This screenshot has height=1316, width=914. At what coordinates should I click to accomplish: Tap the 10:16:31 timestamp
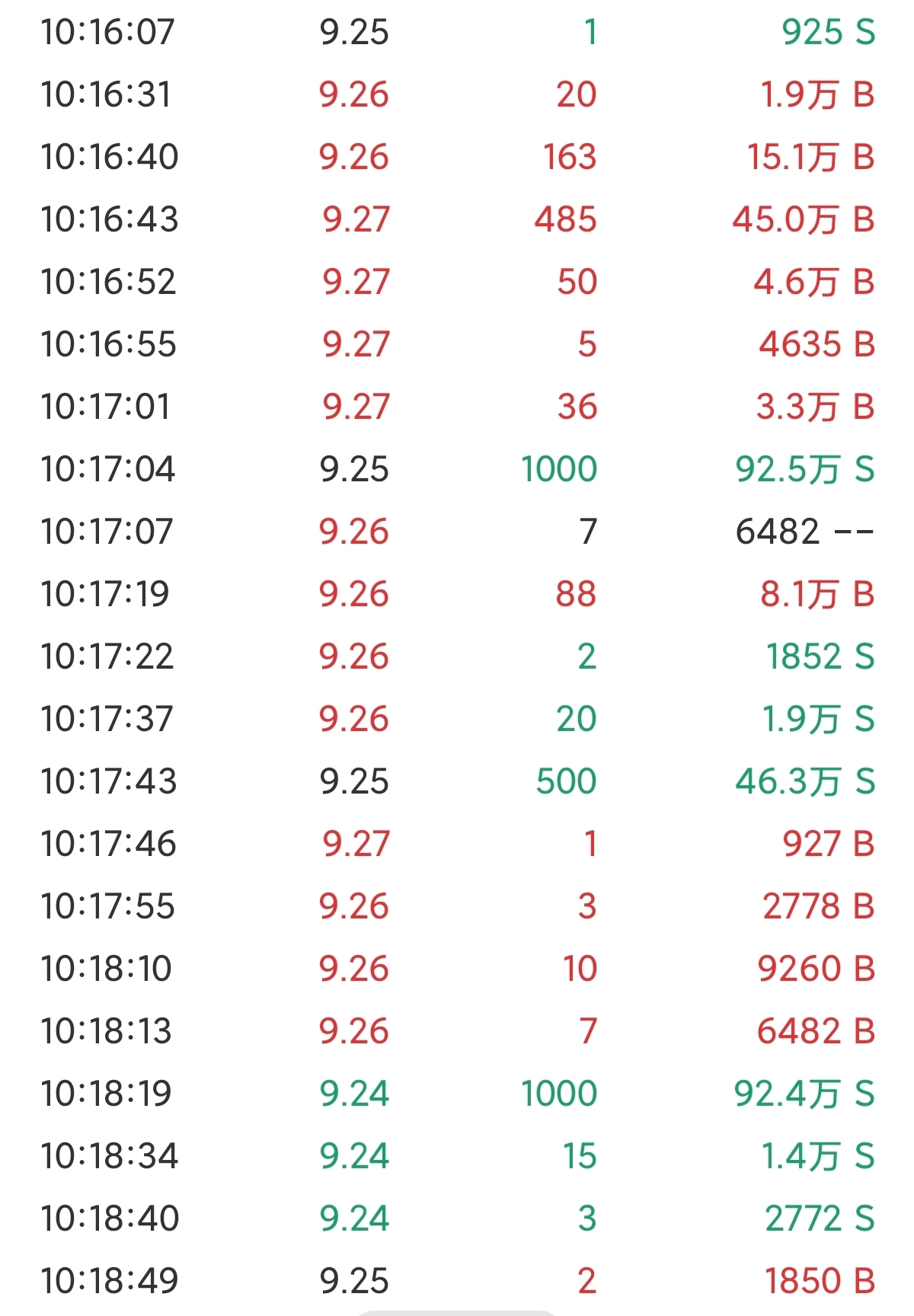tap(106, 94)
